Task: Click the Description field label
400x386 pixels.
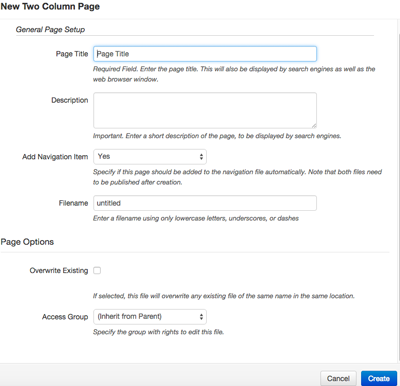Action: (x=70, y=100)
